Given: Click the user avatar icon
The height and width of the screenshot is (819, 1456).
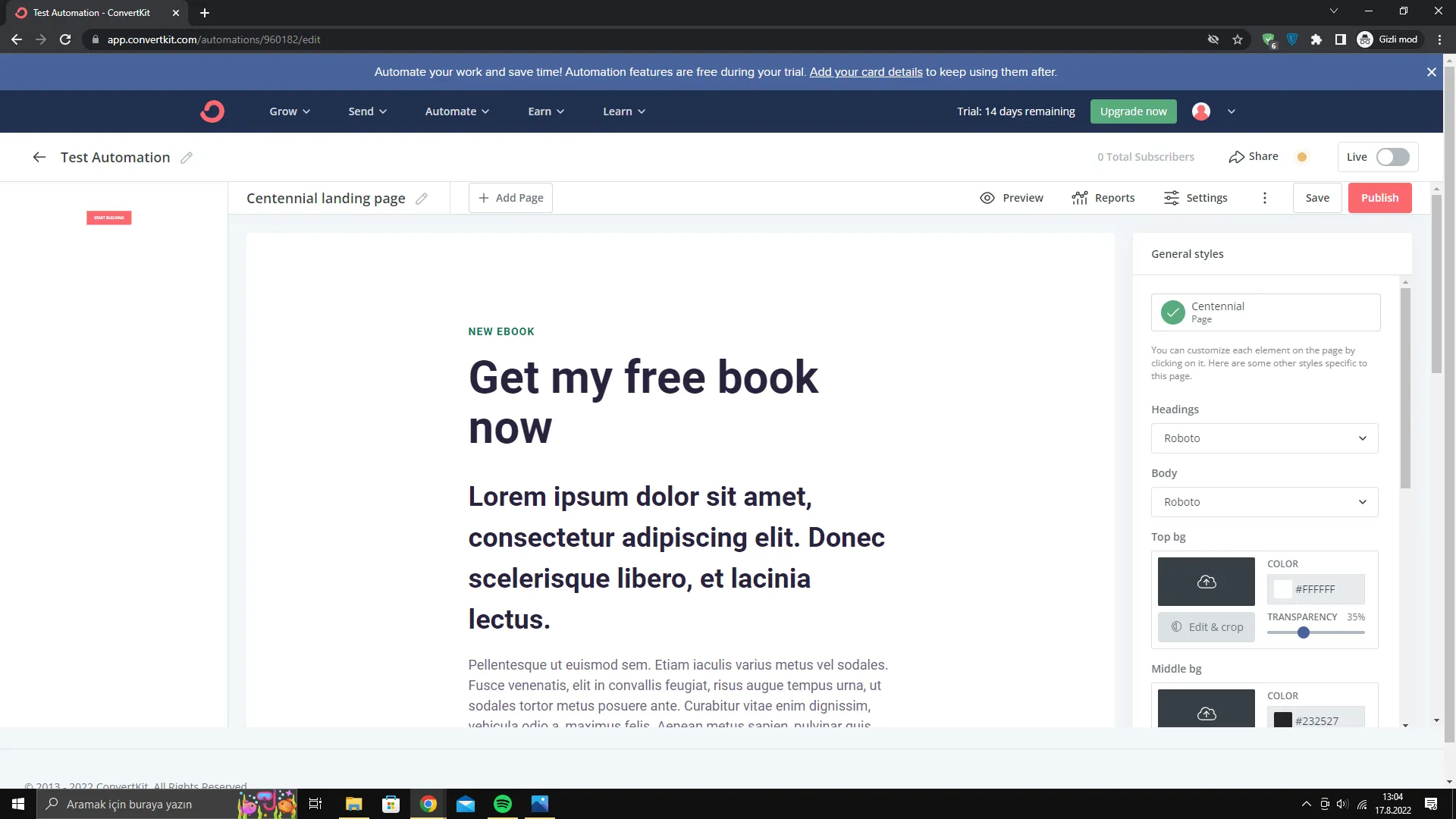Looking at the screenshot, I should click(1200, 111).
